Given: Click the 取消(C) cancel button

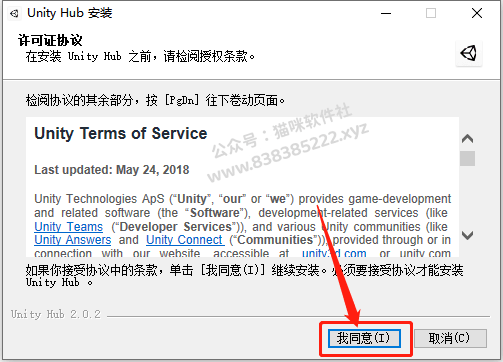Looking at the screenshot, I should [450, 338].
